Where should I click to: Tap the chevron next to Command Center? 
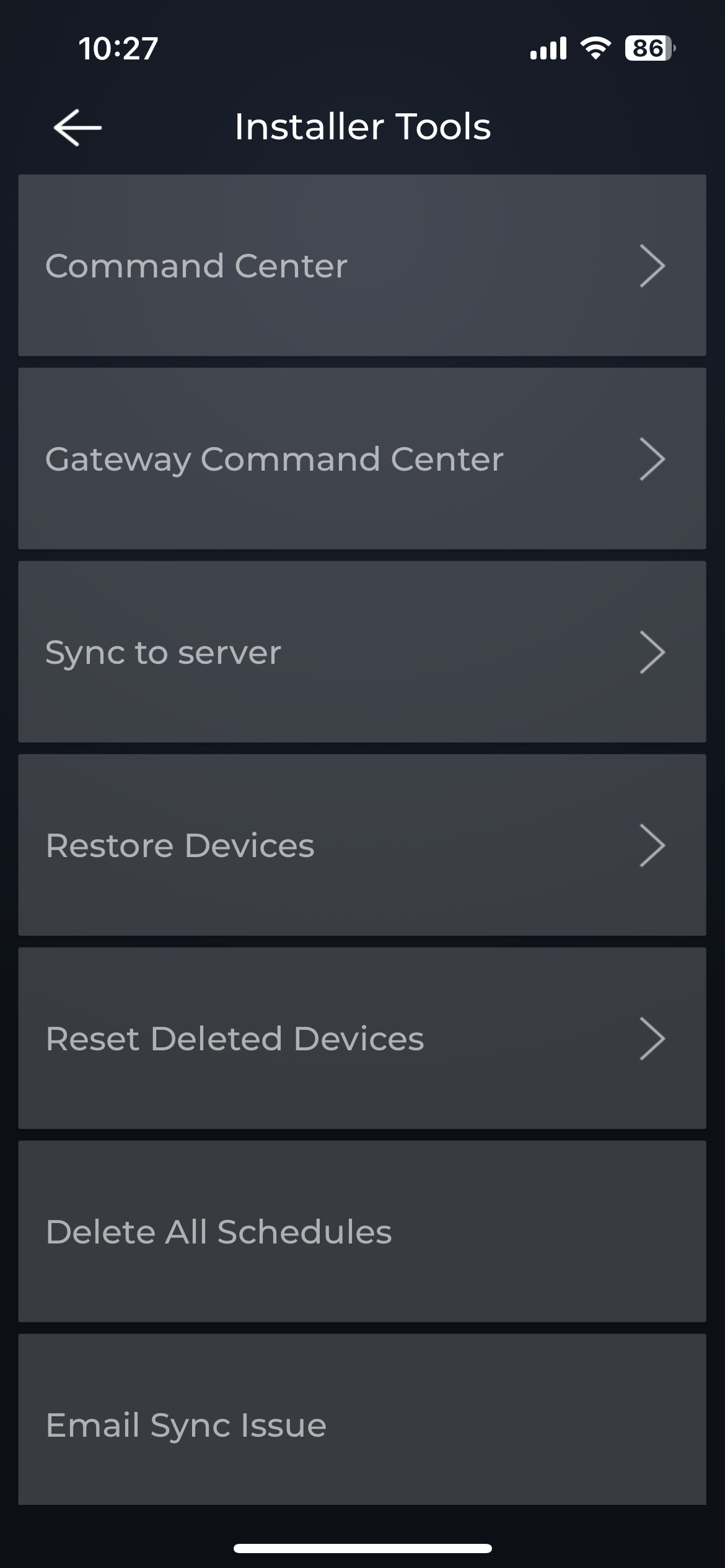click(652, 266)
